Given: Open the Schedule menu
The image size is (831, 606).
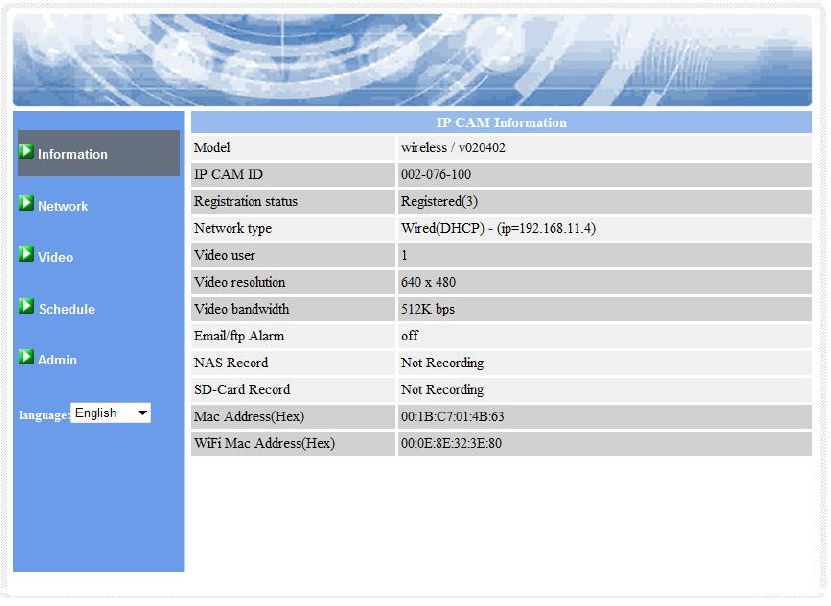Looking at the screenshot, I should pos(67,309).
